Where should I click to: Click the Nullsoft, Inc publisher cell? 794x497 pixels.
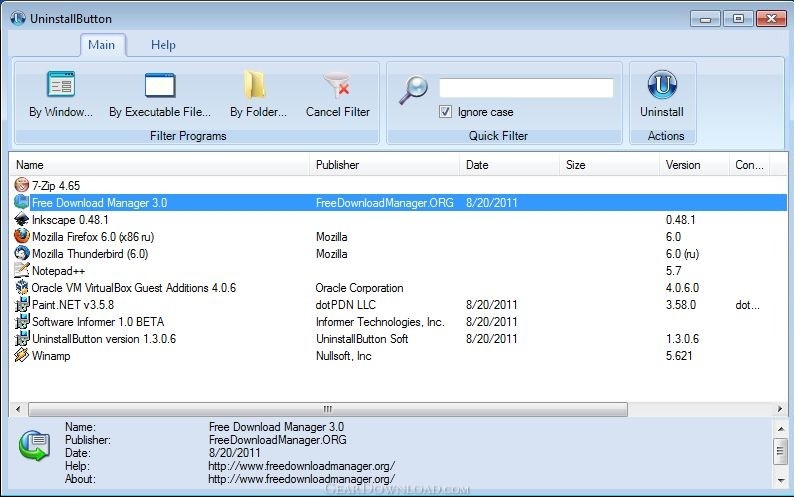344,356
